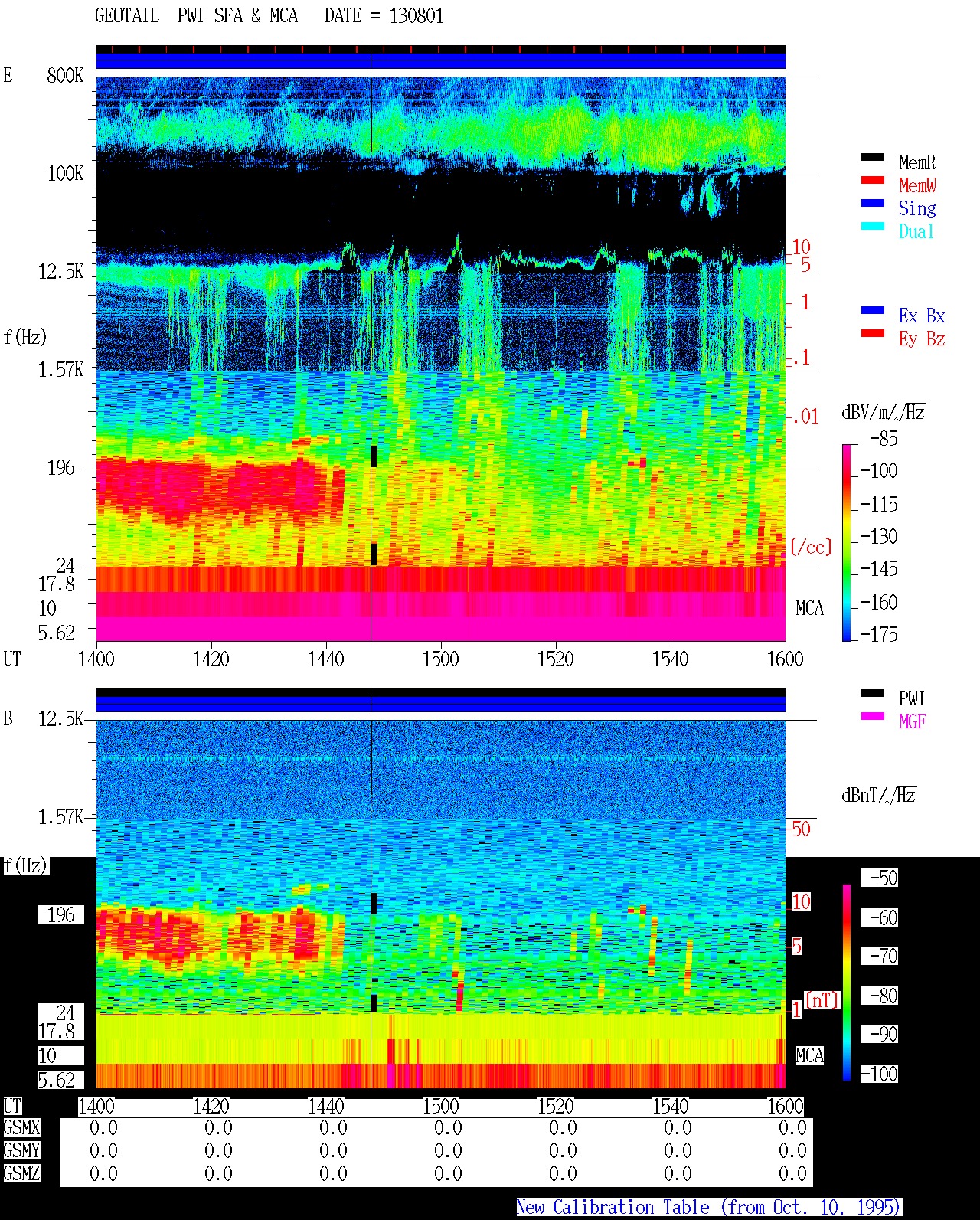Click the "-145" color scale value
Screen dimensions: 980x1220
coord(879,569)
